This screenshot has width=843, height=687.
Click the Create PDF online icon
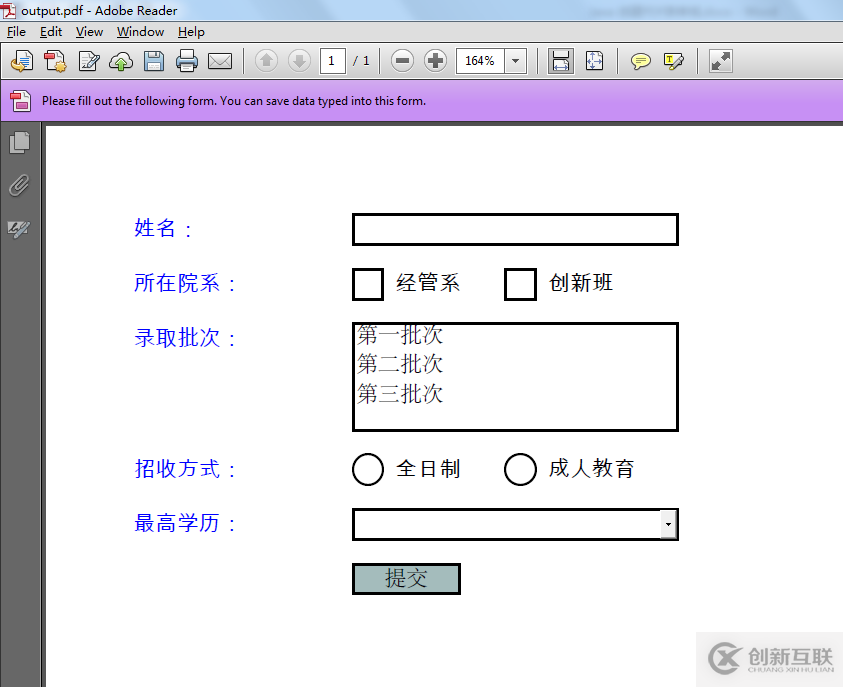pos(22,61)
